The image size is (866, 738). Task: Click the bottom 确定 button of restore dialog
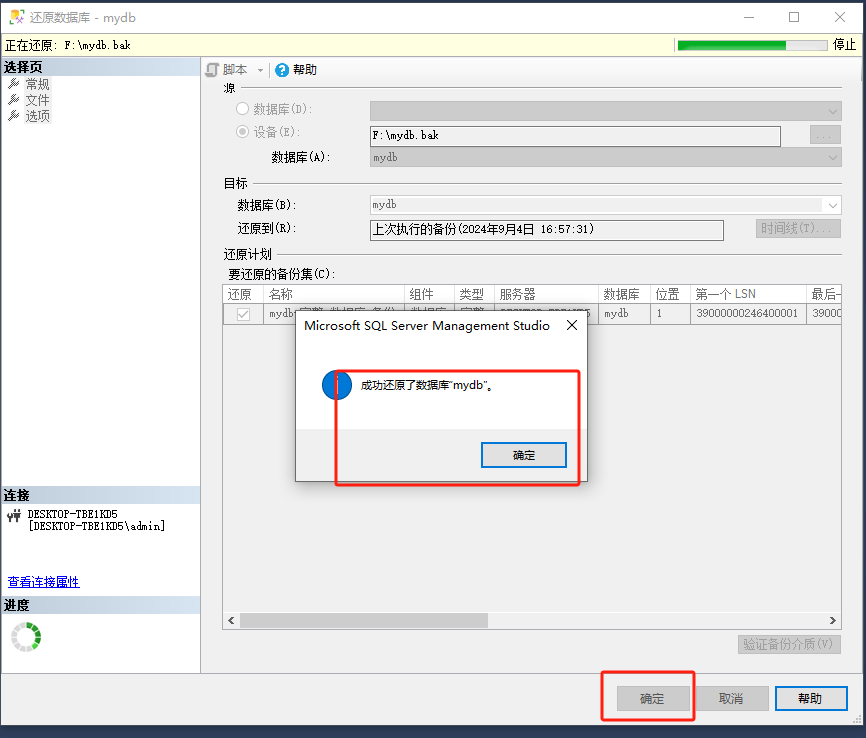point(653,699)
